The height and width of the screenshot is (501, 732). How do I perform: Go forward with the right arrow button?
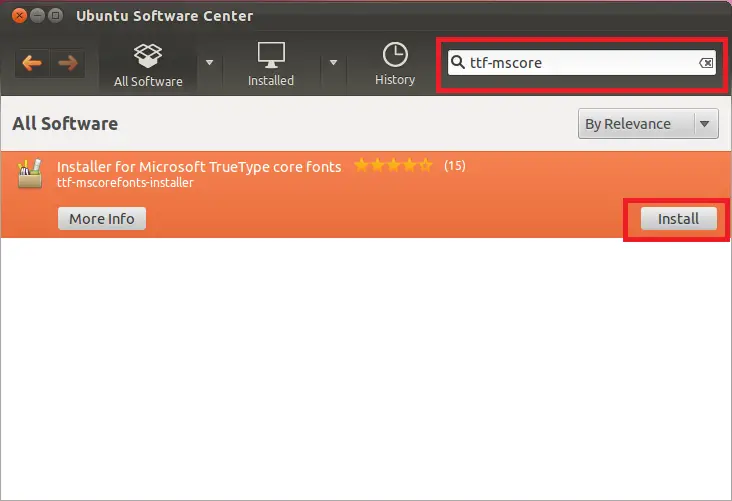click(67, 63)
